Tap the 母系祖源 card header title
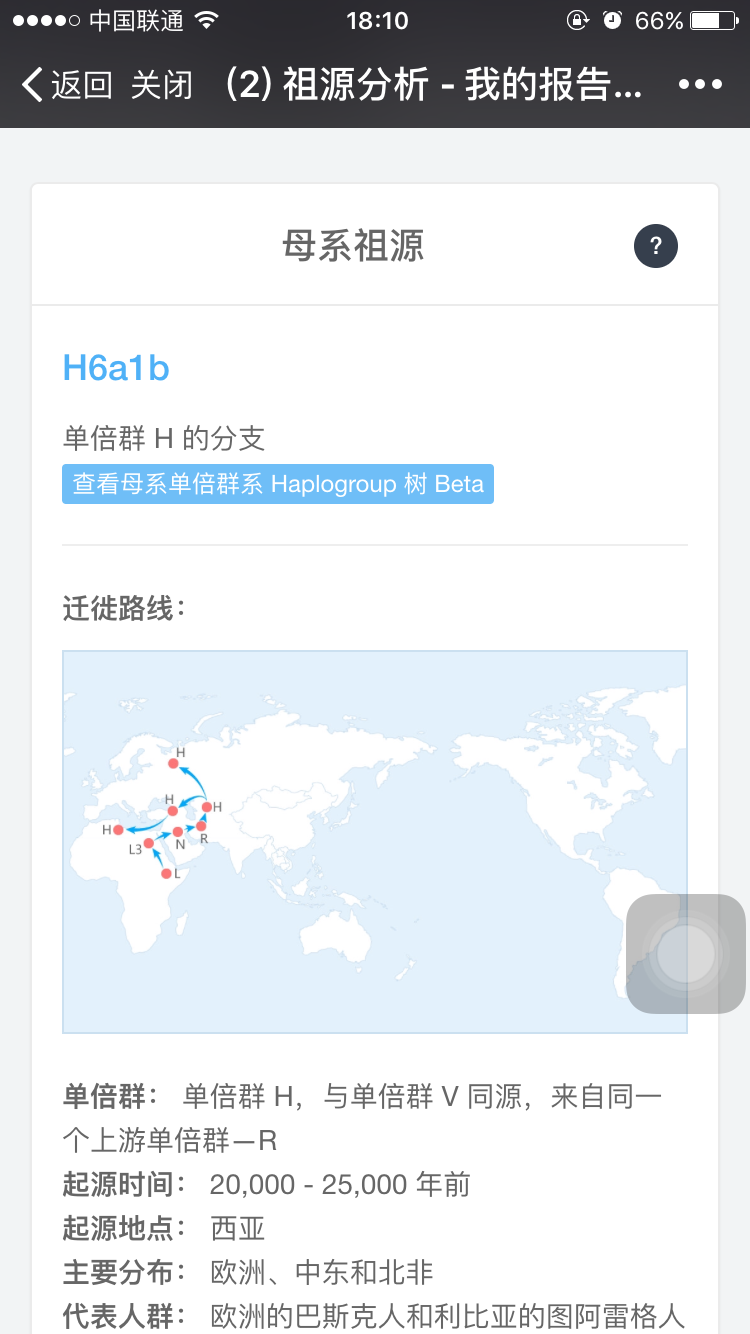 click(353, 246)
